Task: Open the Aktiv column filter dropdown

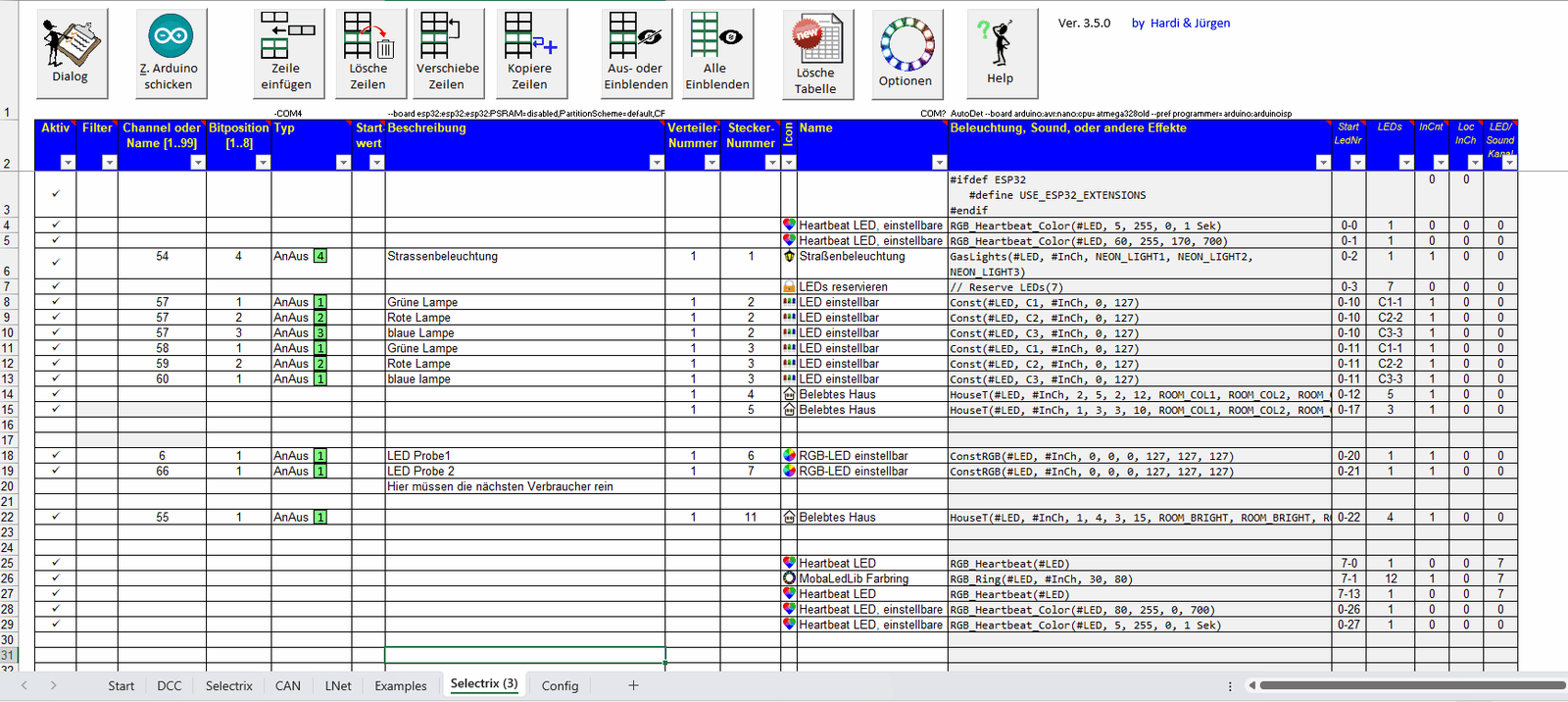Action: click(x=68, y=163)
